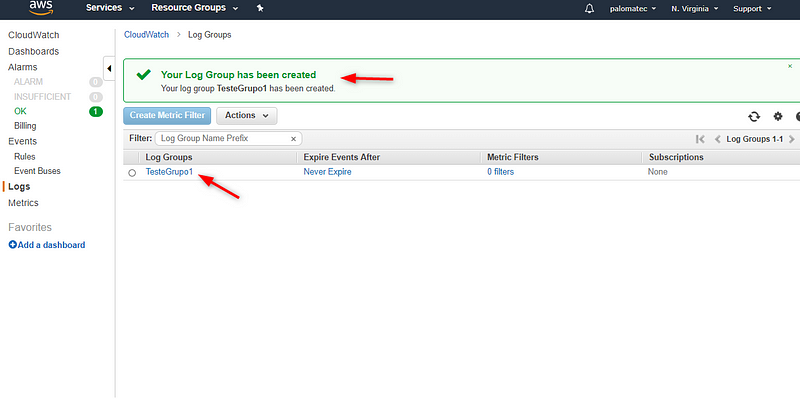Expand the Resource Groups menu

tap(194, 8)
